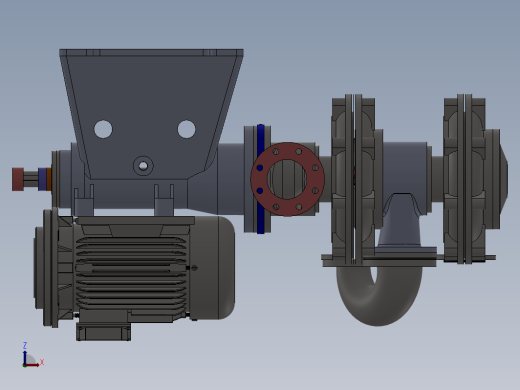Select the motor's cooling fin housing

(131, 273)
